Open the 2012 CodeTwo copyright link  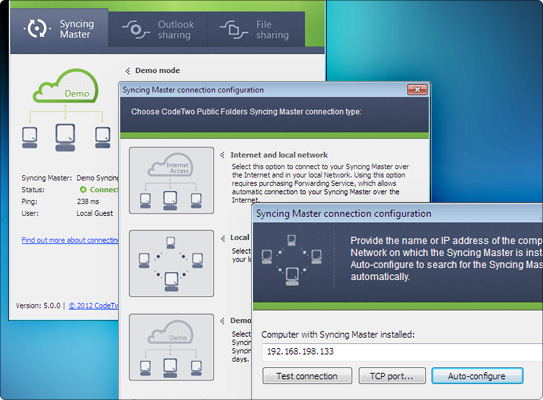pos(94,306)
